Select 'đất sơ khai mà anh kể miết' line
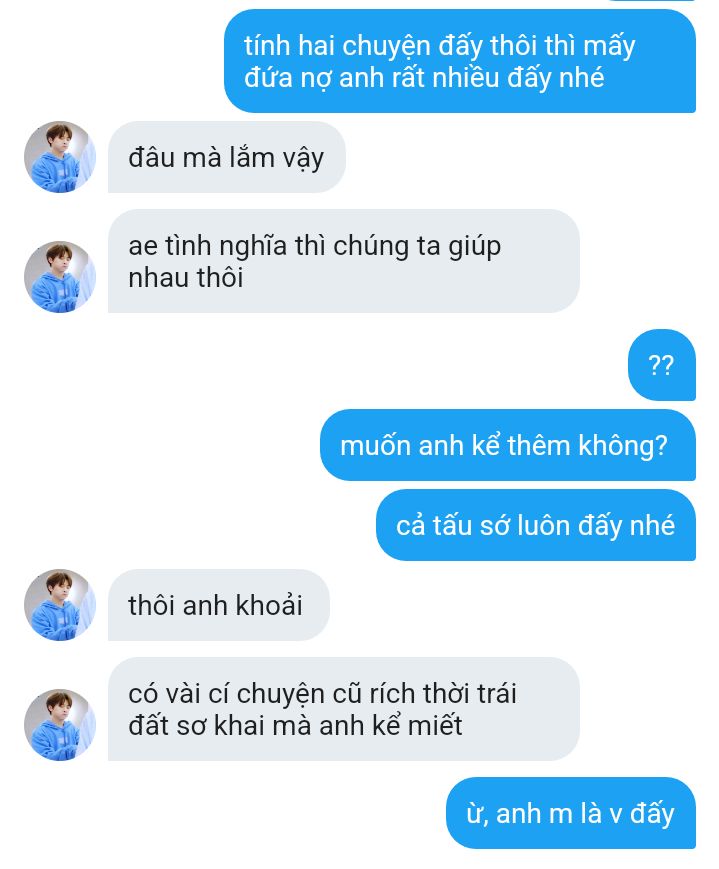 (x=295, y=725)
